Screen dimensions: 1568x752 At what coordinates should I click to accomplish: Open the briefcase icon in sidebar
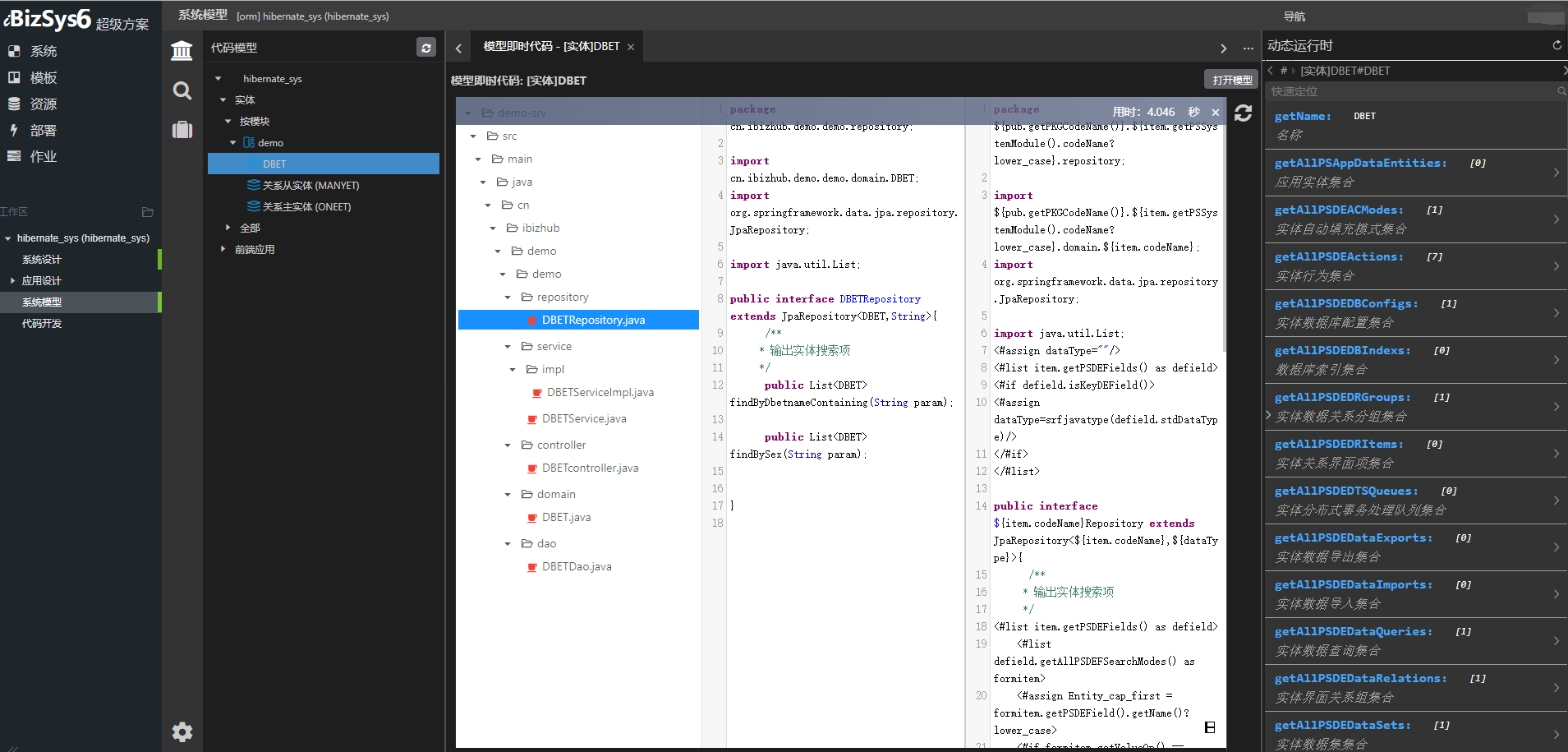click(182, 130)
